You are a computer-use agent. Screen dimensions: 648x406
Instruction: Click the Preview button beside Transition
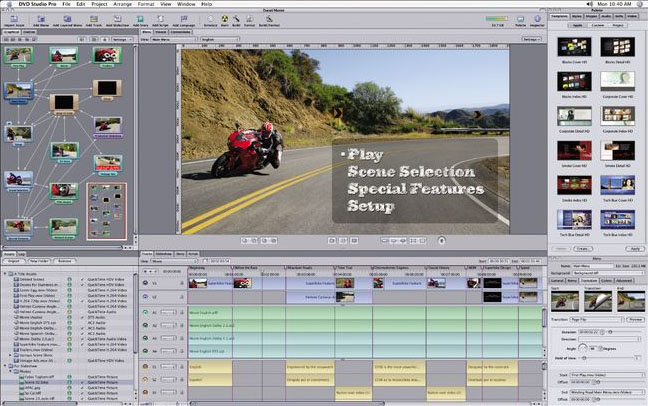635,320
